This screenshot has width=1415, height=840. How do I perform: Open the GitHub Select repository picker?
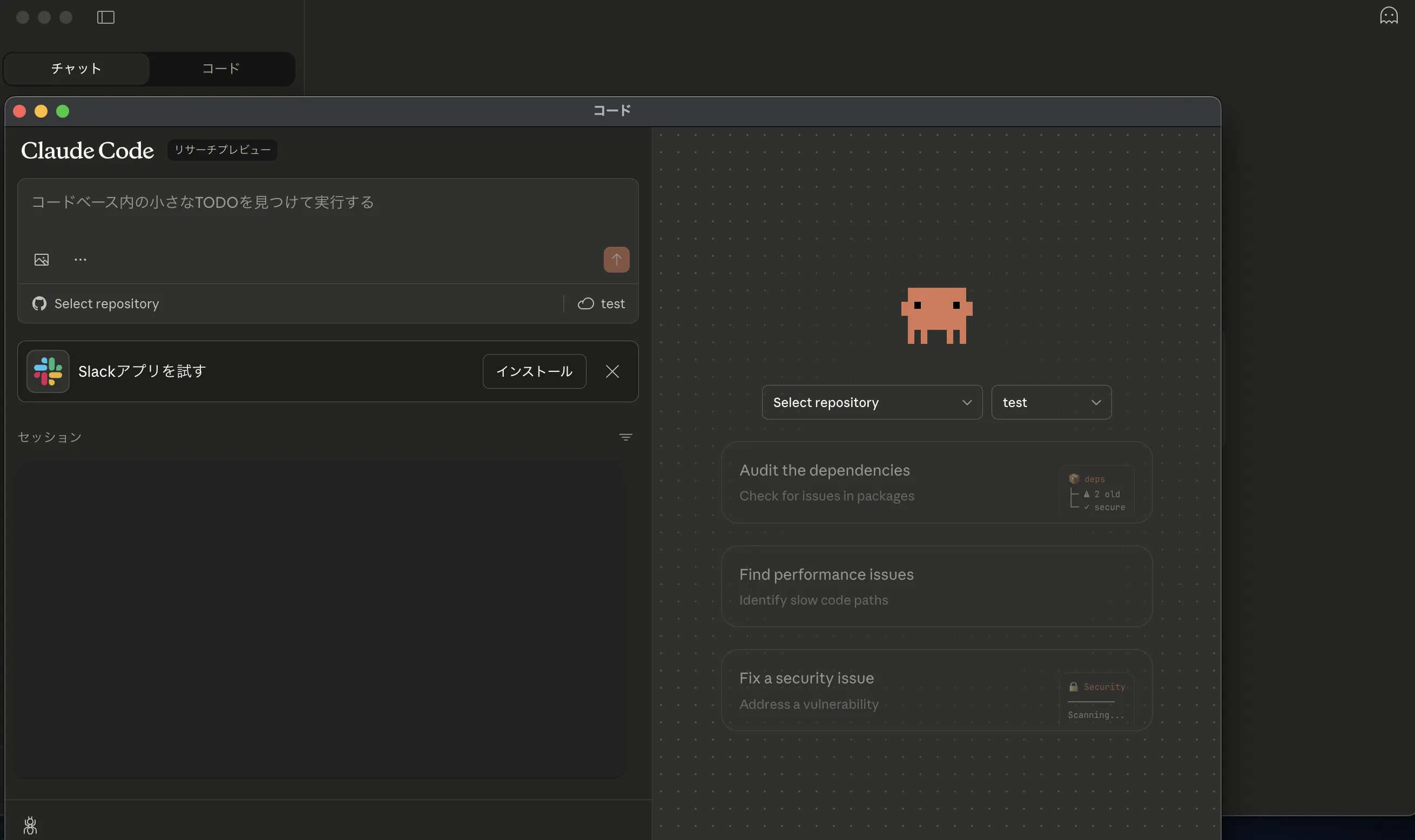pyautogui.click(x=96, y=304)
